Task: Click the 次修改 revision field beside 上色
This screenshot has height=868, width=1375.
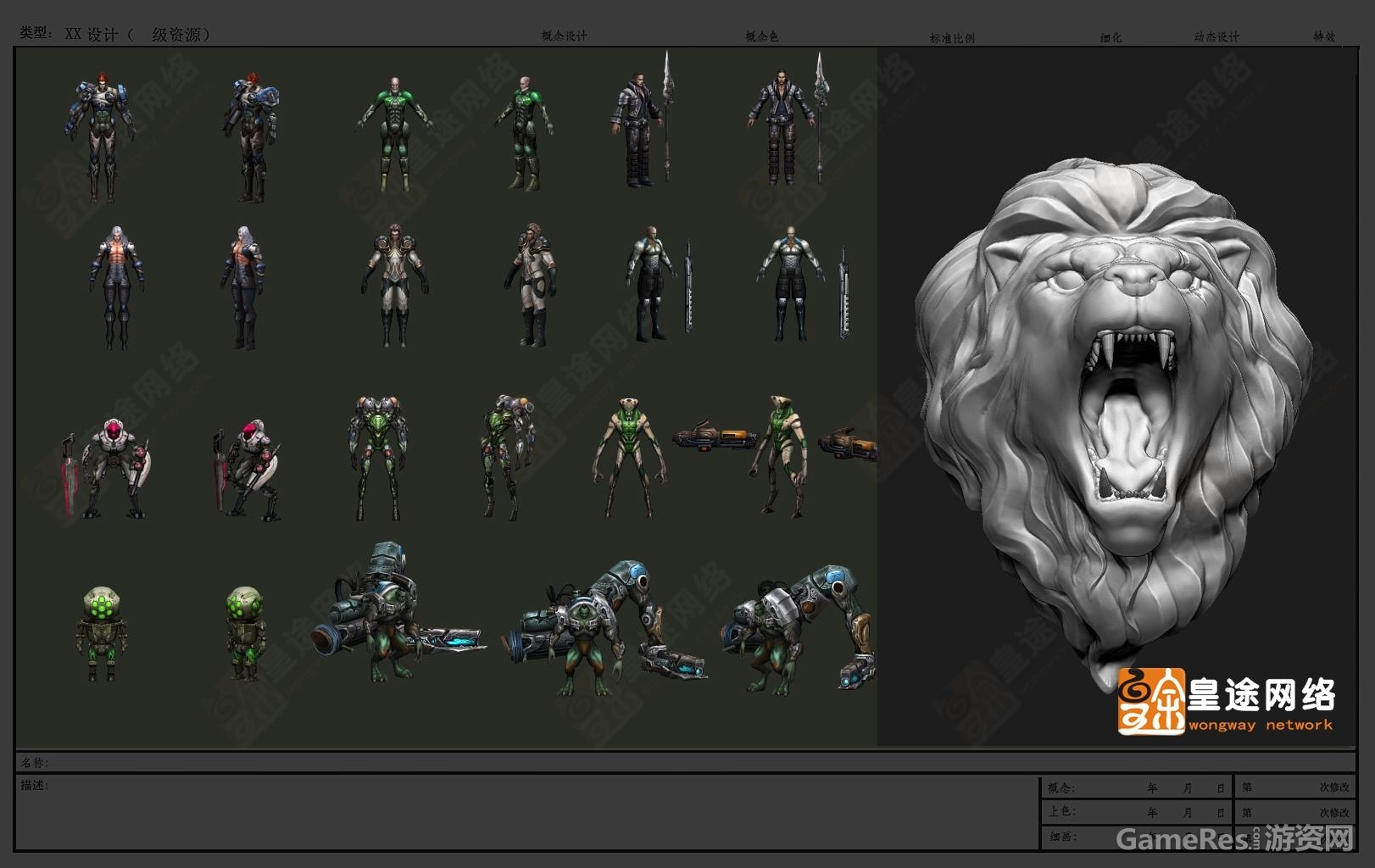Action: 1295,812
